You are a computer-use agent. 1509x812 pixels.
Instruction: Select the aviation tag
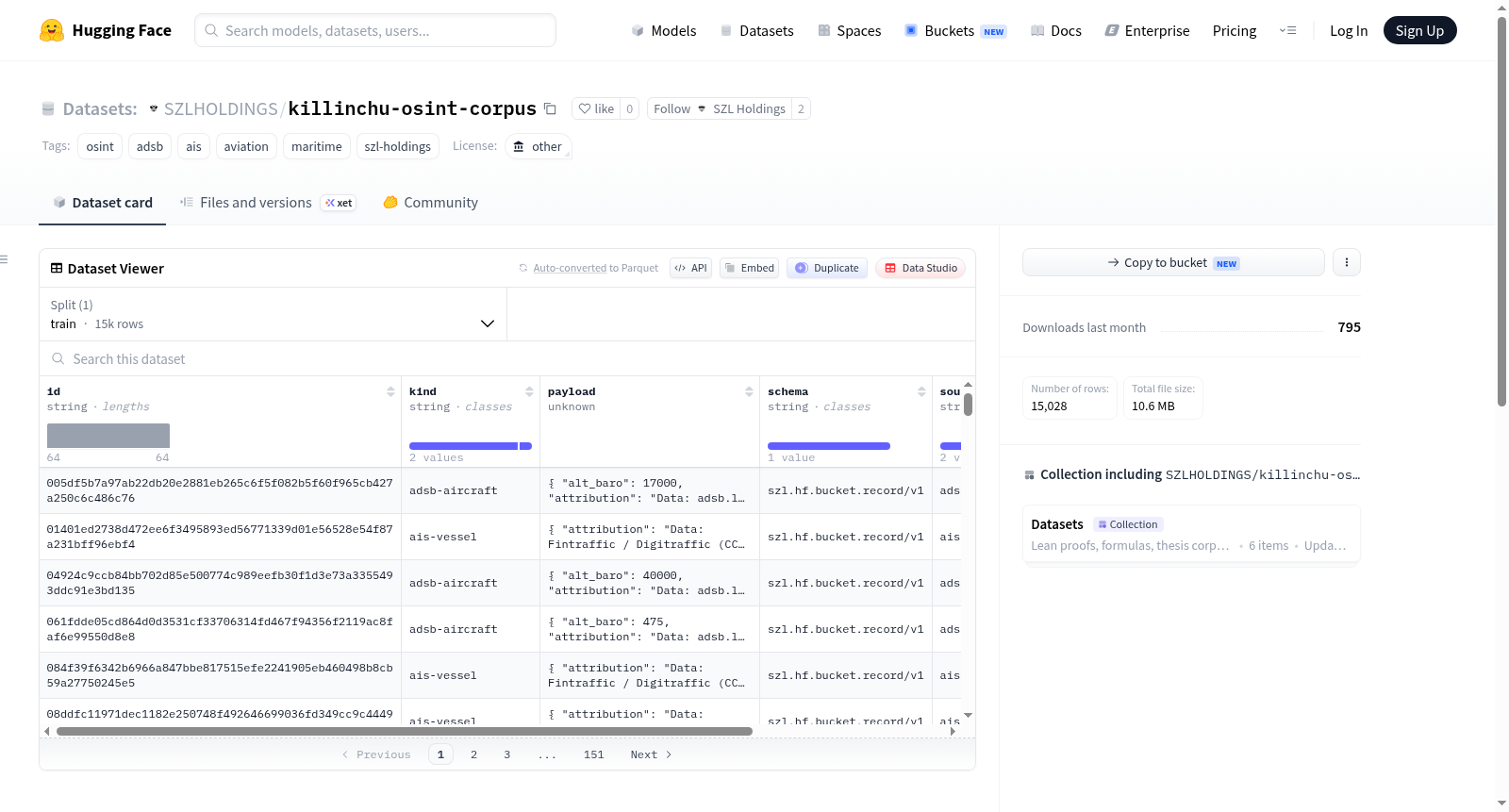point(246,146)
